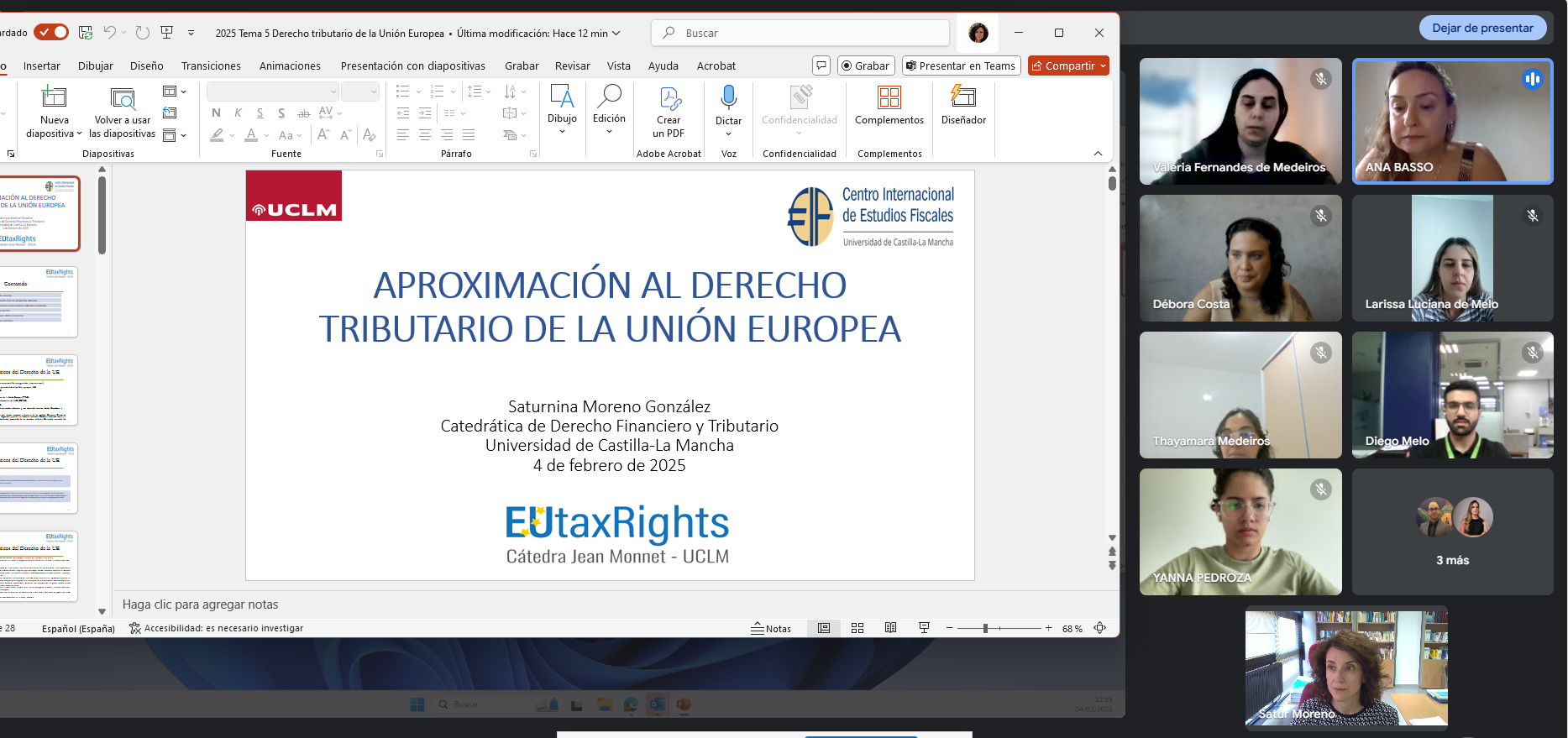Align text center in Párrafo group

[x=425, y=134]
